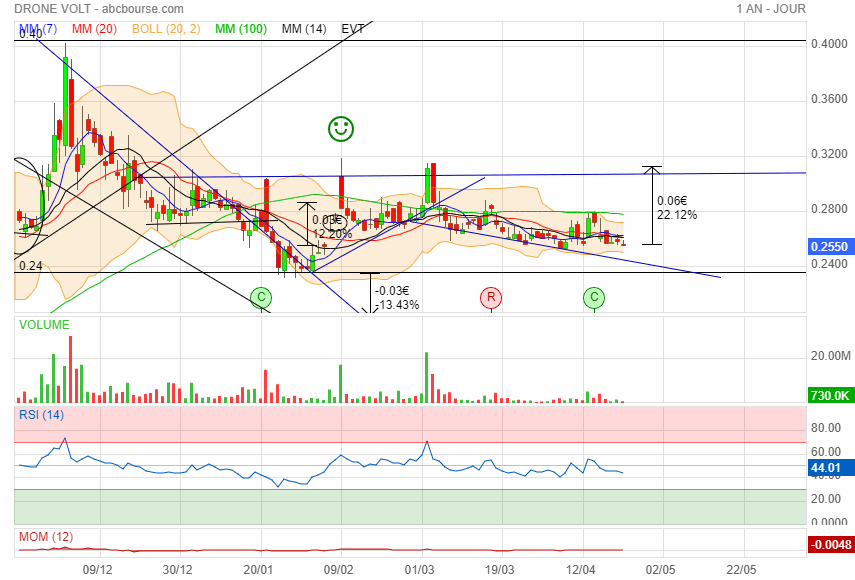This screenshot has height=580, width=855.
Task: Click the 09/02 date label
Action: [338, 570]
